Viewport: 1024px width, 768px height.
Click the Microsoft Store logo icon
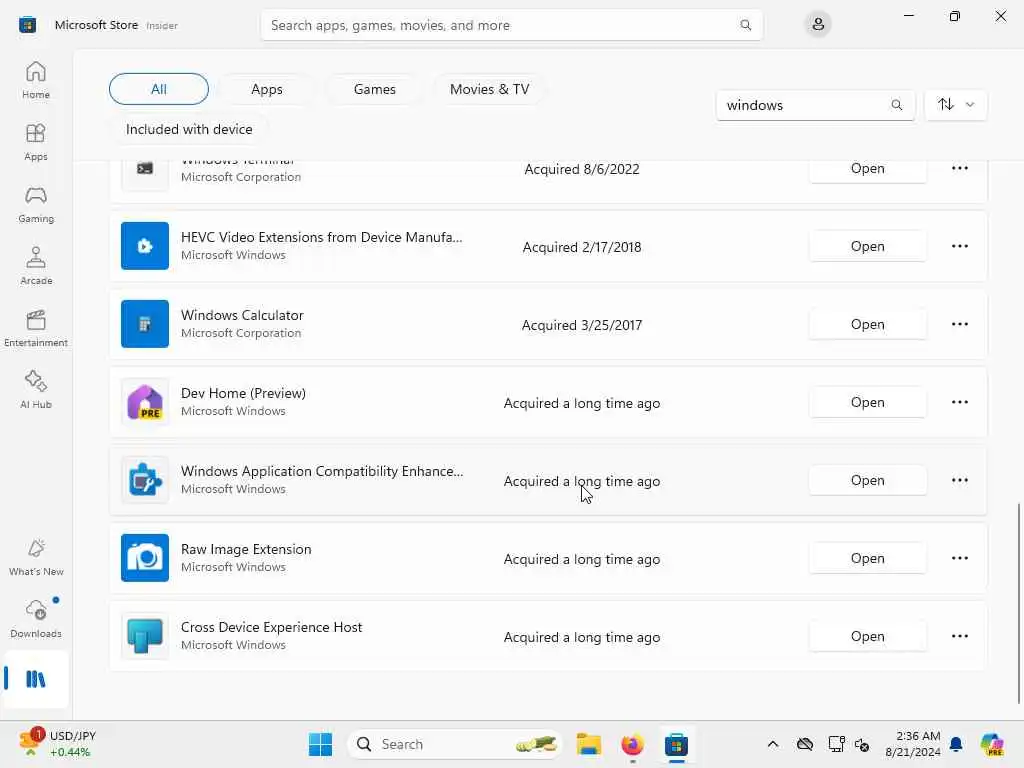pos(27,25)
